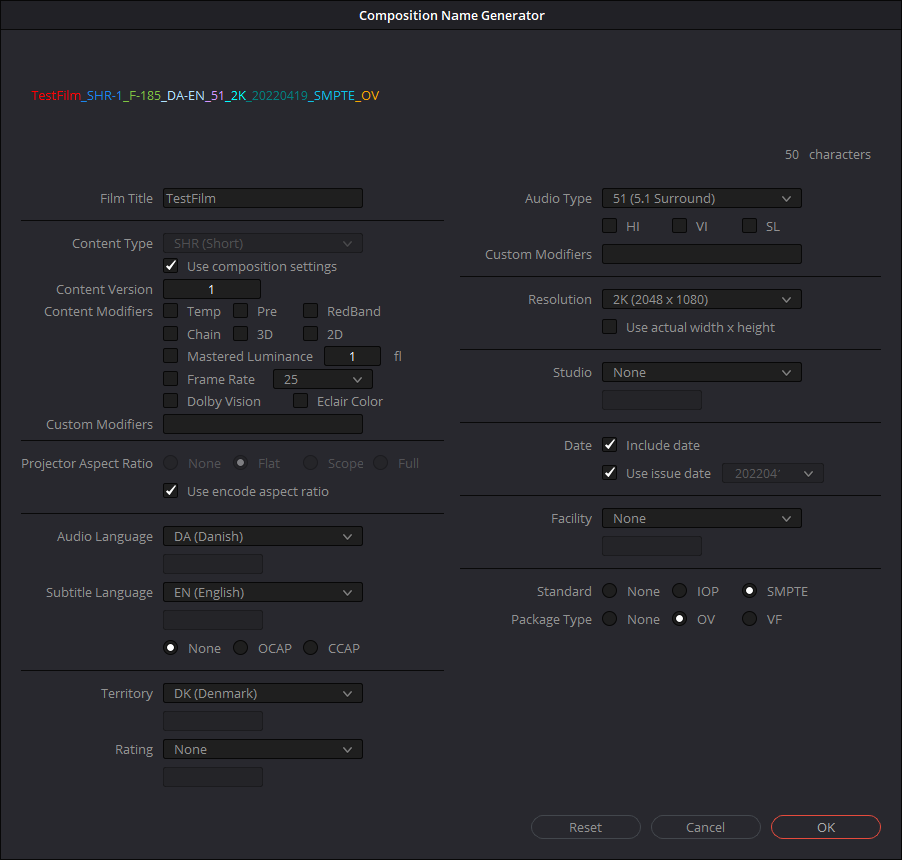Set Package Type to VF
902x860 pixels.
point(750,619)
